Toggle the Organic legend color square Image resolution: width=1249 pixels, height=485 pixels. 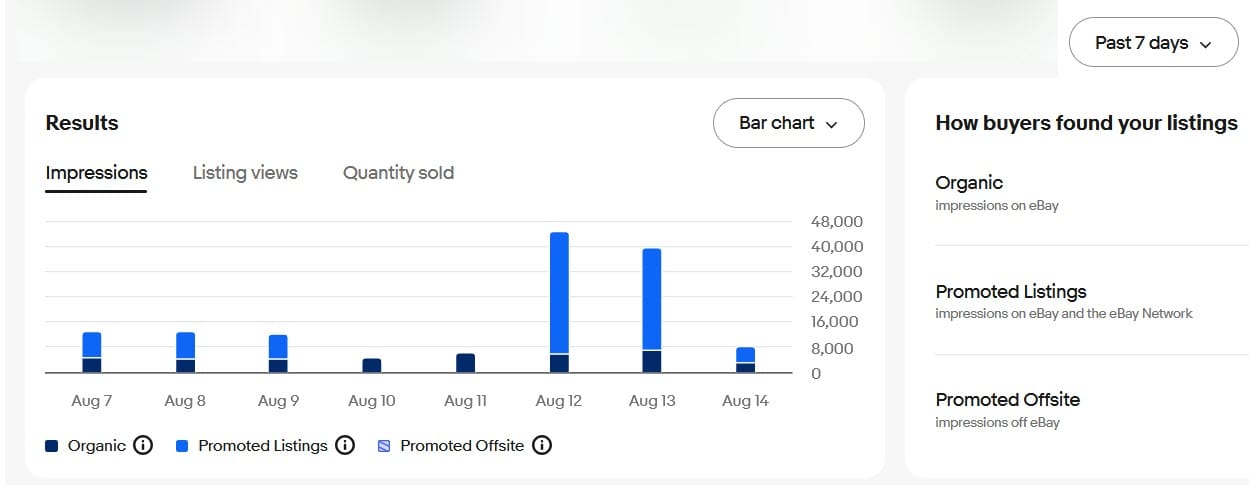(52, 446)
